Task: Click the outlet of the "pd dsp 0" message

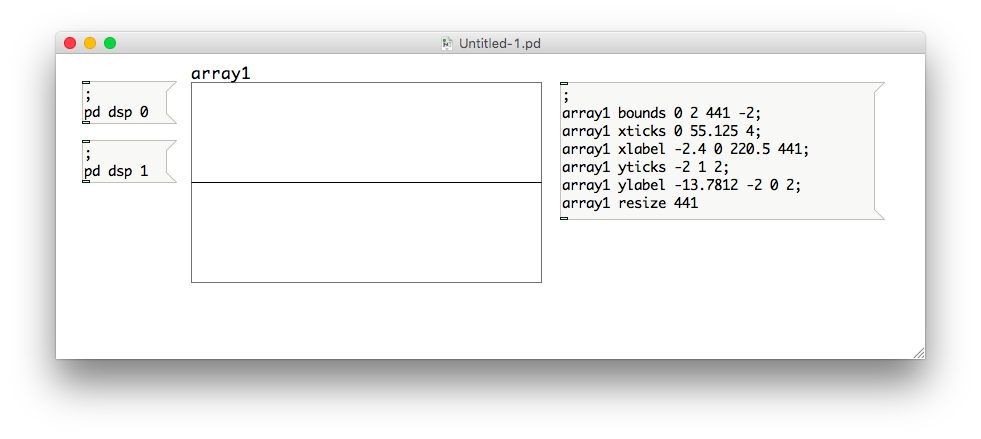Action: click(x=86, y=123)
